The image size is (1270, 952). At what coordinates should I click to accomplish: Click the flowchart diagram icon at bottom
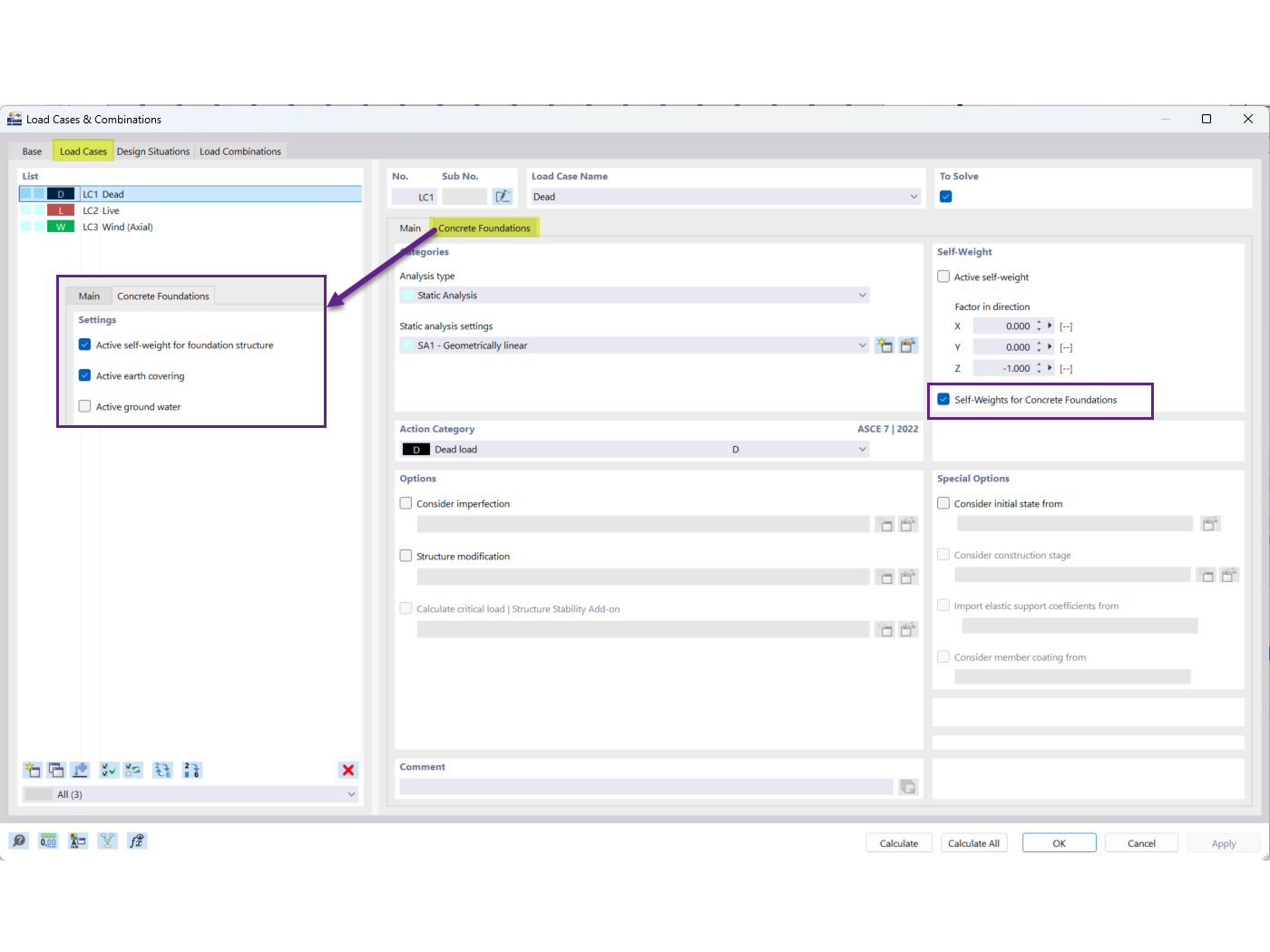(107, 840)
